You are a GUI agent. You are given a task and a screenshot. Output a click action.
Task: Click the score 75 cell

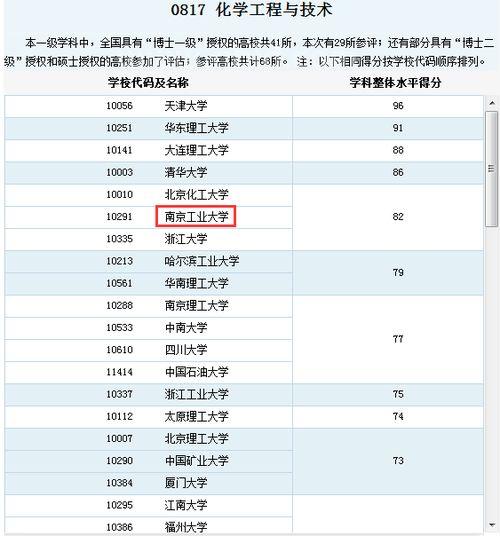click(x=388, y=394)
